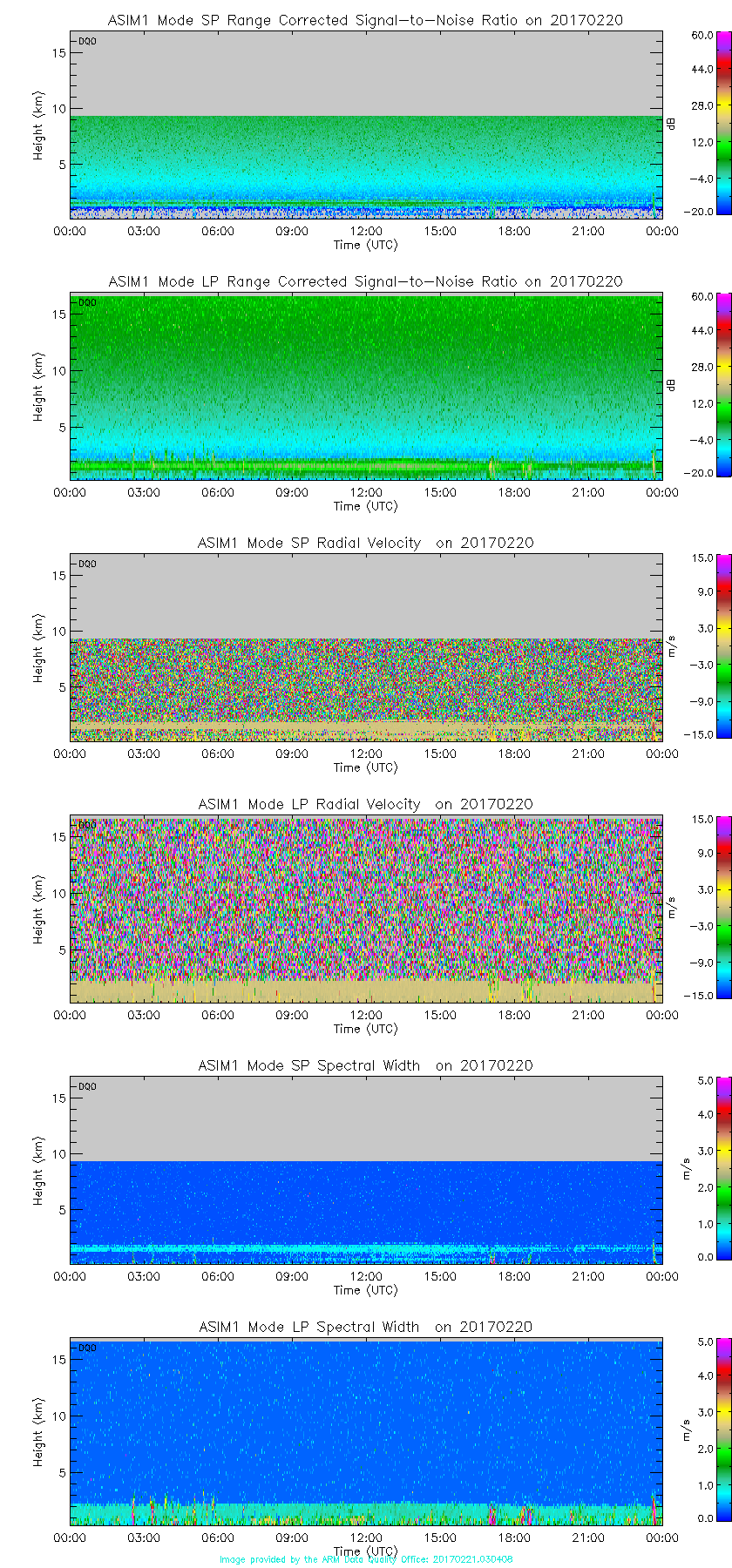The image size is (732, 1568).
Task: Click the LP Signal-to-Noise Ratio plot title
Action: pyautogui.click(x=365, y=281)
